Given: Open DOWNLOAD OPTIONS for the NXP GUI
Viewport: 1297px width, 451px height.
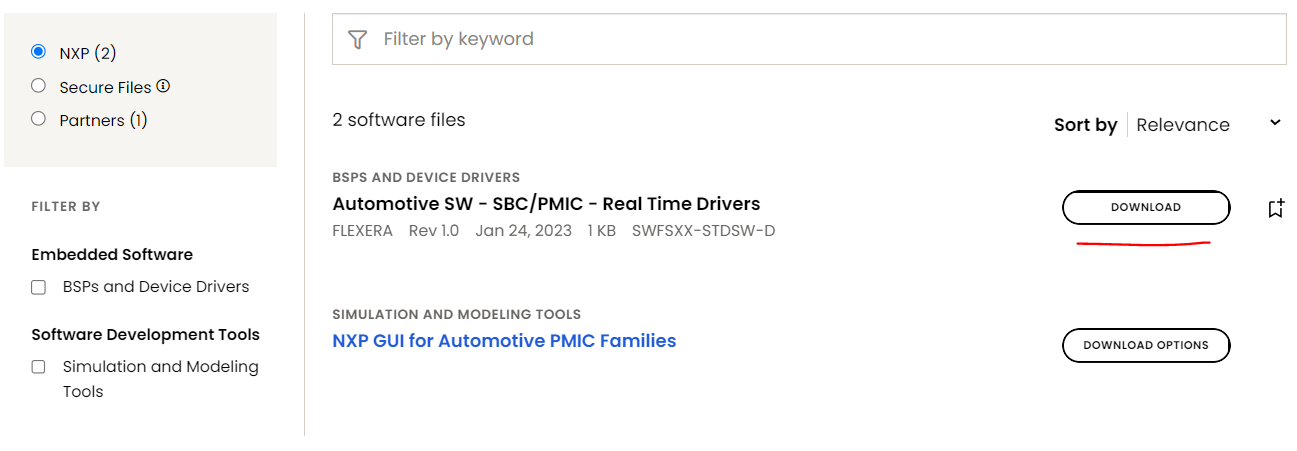Looking at the screenshot, I should coord(1145,345).
